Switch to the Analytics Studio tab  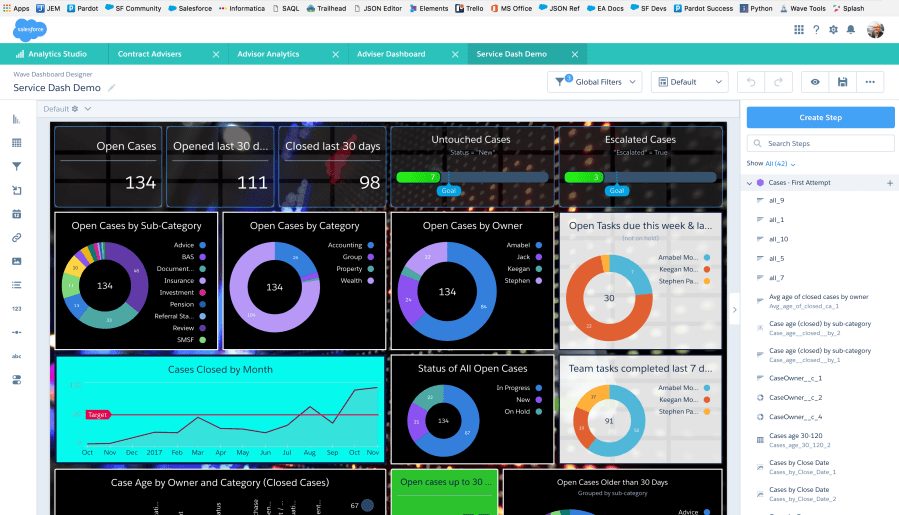click(x=52, y=54)
